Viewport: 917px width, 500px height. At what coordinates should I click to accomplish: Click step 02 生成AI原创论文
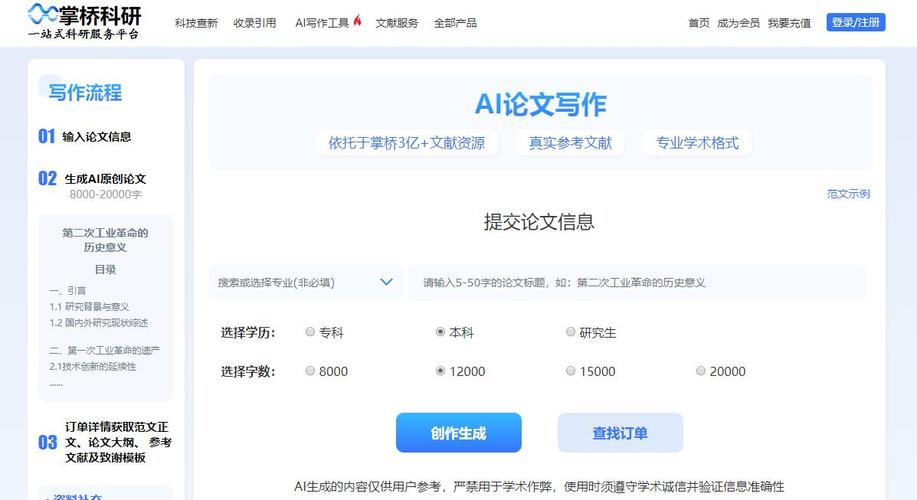(92, 178)
